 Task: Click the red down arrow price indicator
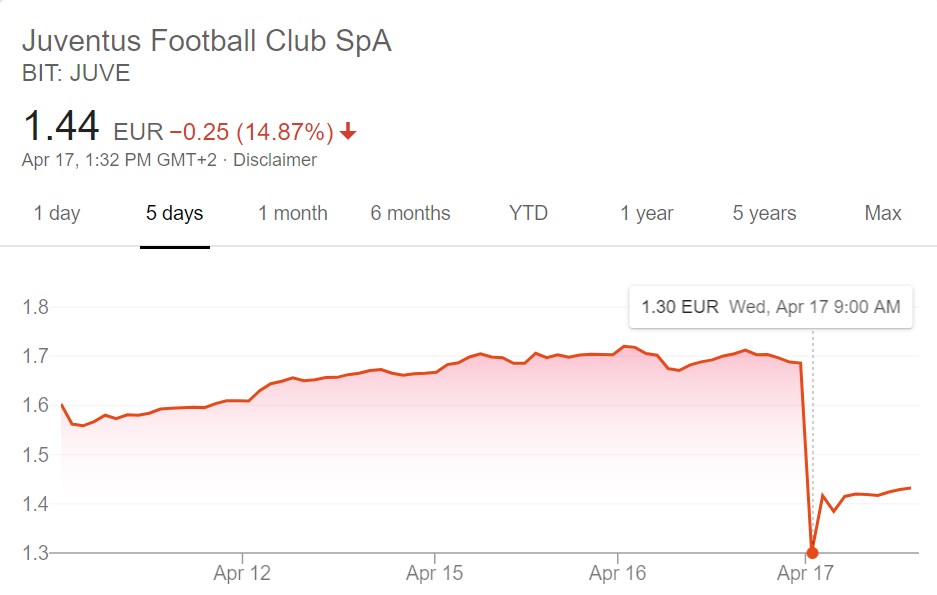tap(348, 132)
